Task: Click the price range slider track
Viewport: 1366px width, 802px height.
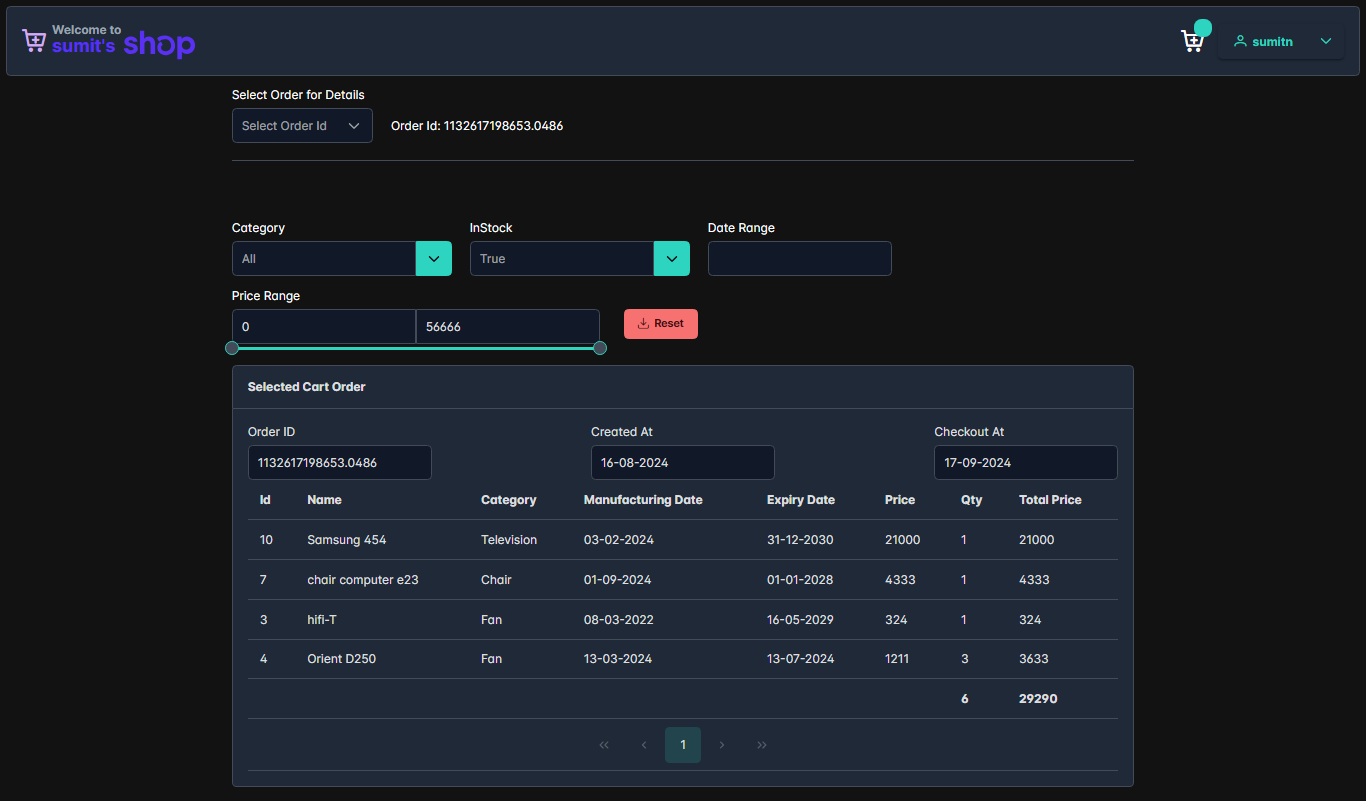Action: point(416,348)
